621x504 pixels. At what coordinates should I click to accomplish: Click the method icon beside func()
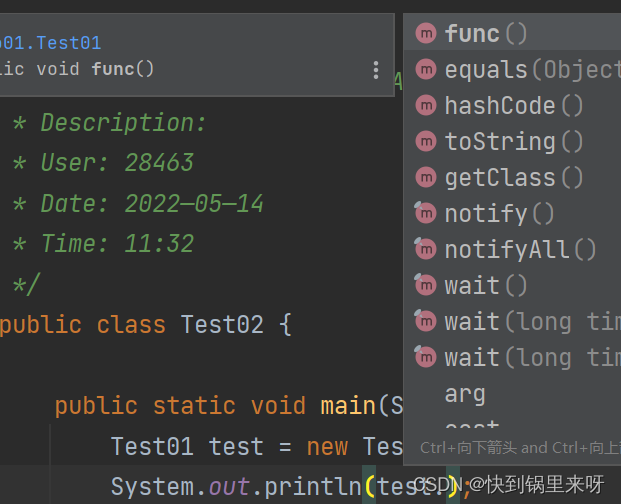(426, 33)
